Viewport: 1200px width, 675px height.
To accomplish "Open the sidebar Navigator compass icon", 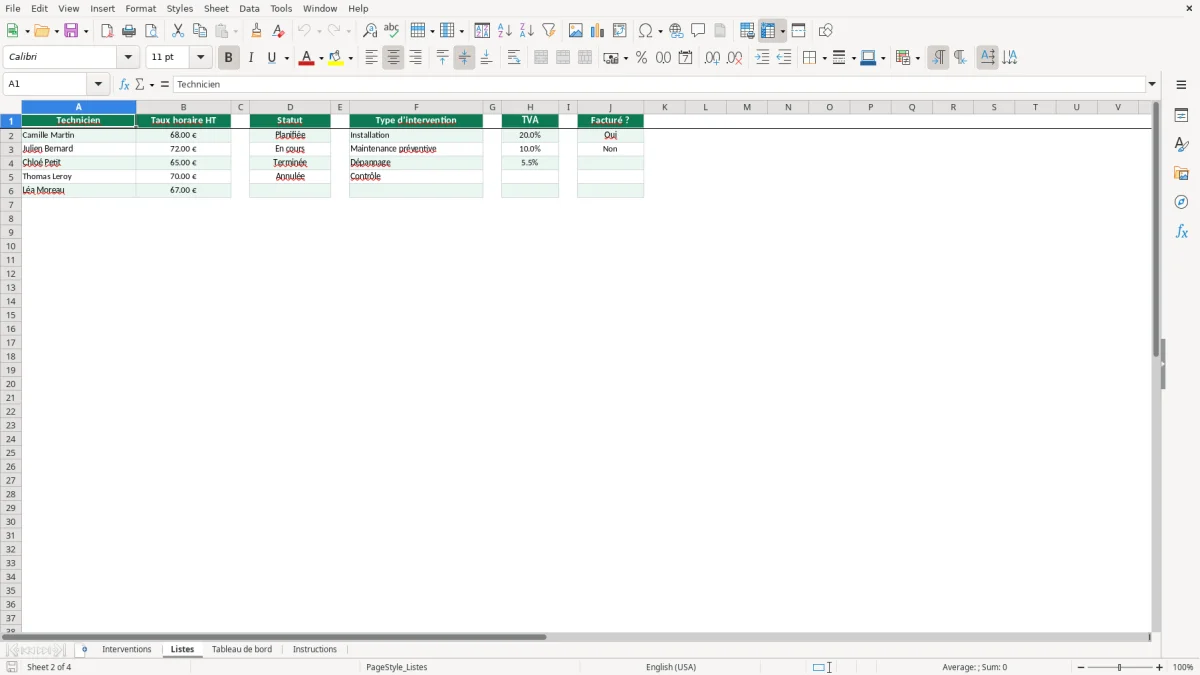I will [1181, 202].
